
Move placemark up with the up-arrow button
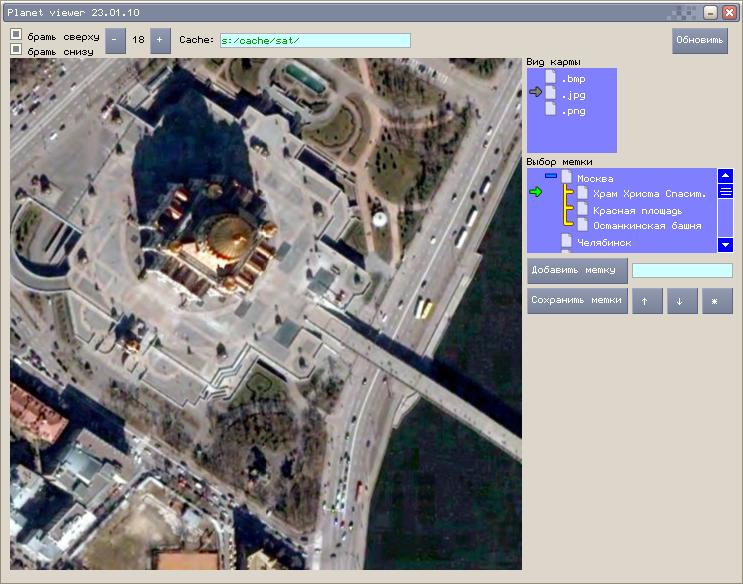click(647, 301)
